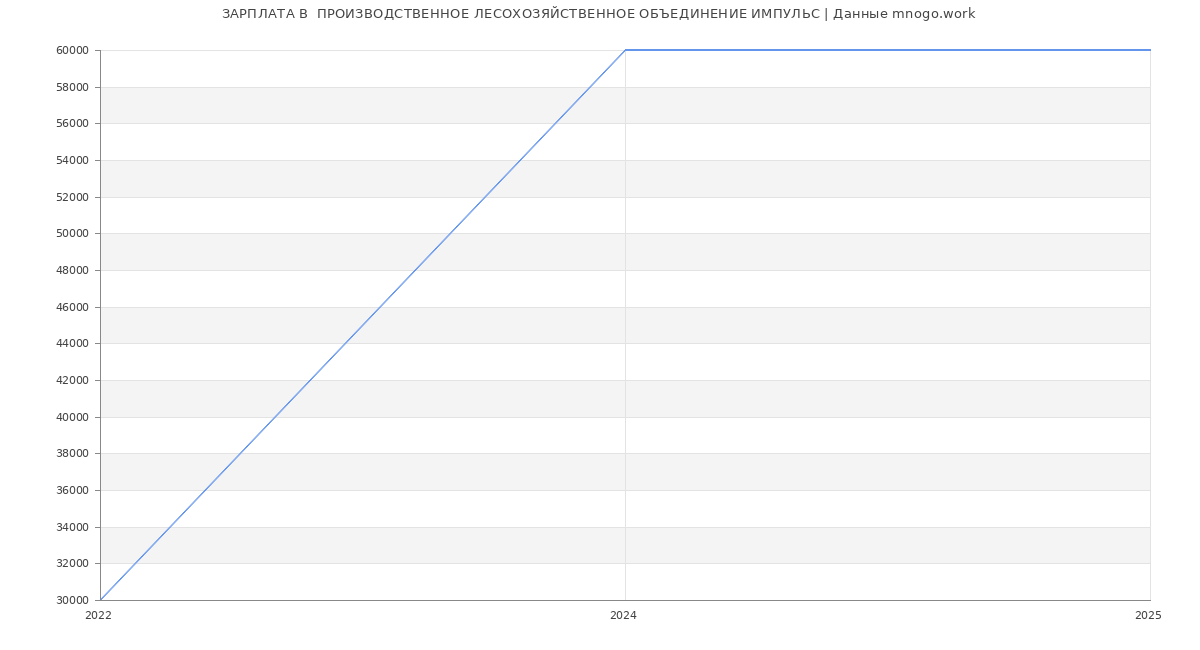Click the line's starting point at 2022
Viewport: 1200px width, 650px height.
[100, 600]
